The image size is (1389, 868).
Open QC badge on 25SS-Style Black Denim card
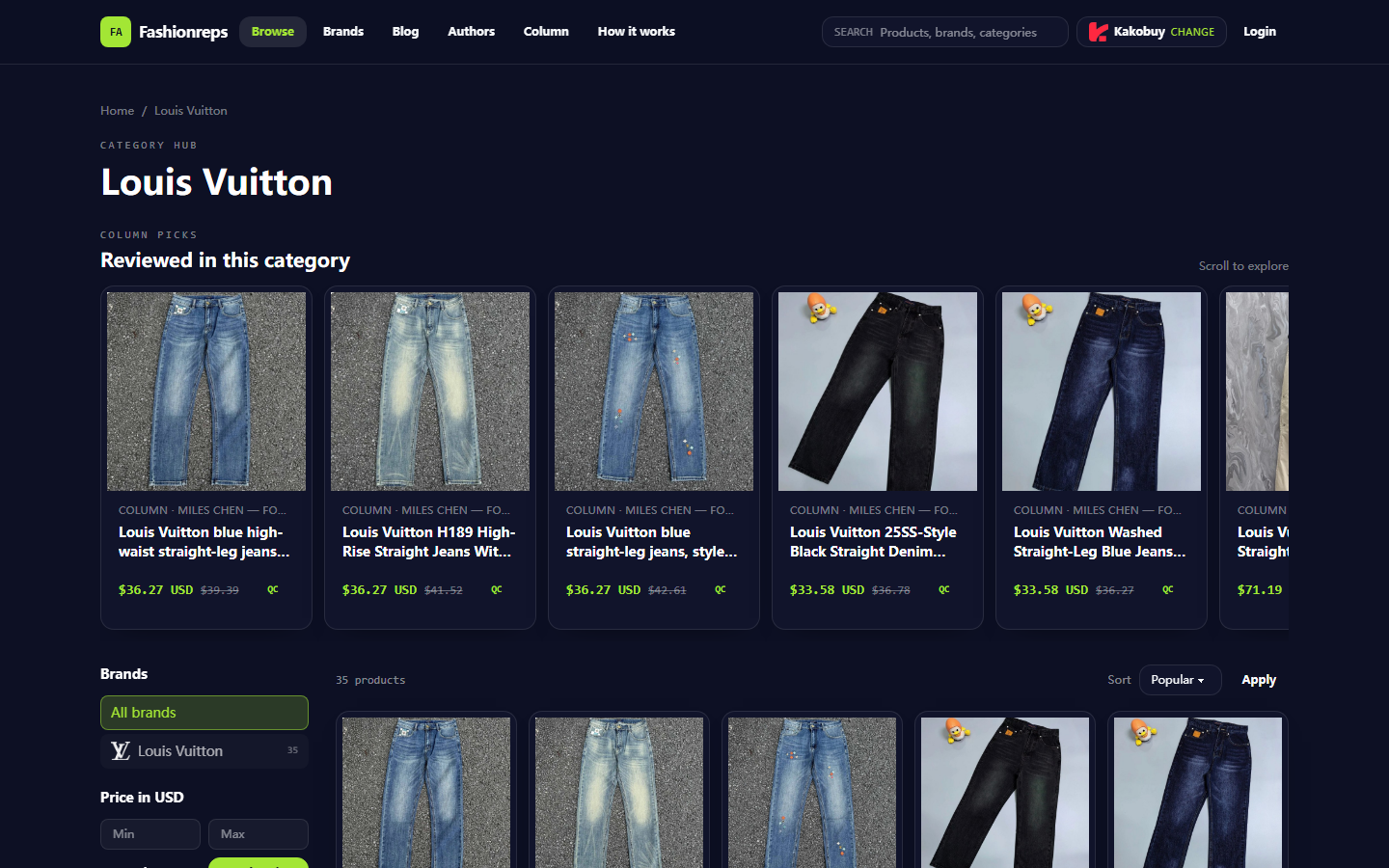click(x=944, y=589)
